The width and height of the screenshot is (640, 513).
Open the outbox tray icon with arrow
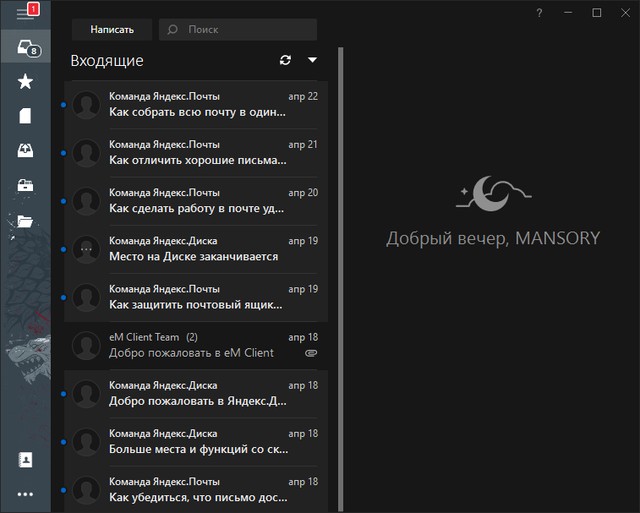pyautogui.click(x=26, y=151)
